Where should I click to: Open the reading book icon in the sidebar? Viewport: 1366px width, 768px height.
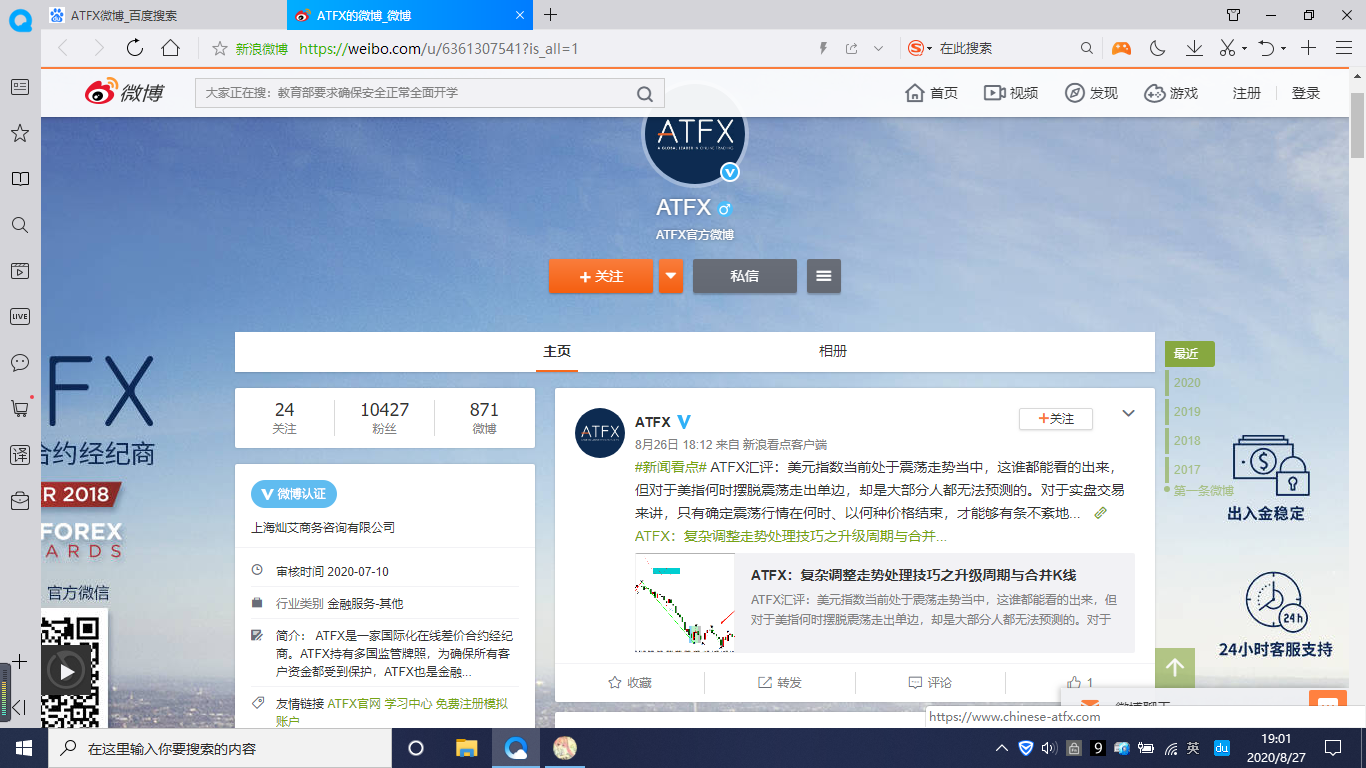pos(19,179)
